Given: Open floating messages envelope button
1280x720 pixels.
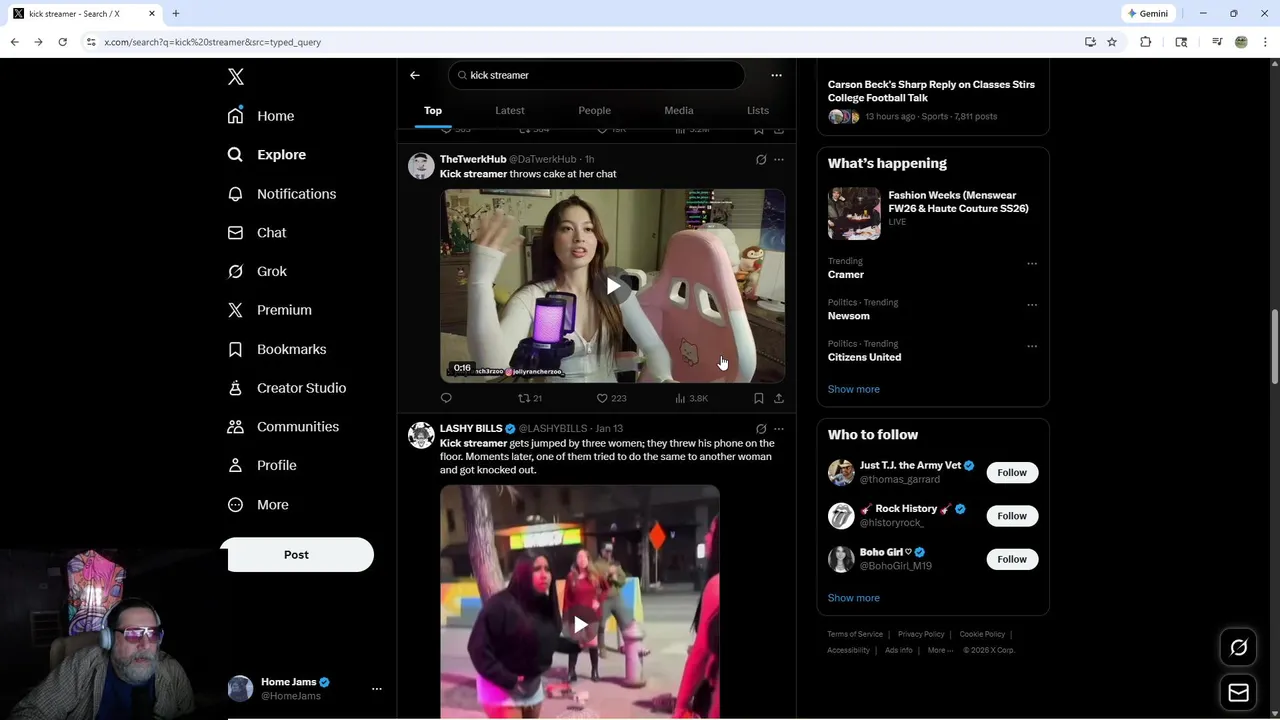Looking at the screenshot, I should [1238, 693].
